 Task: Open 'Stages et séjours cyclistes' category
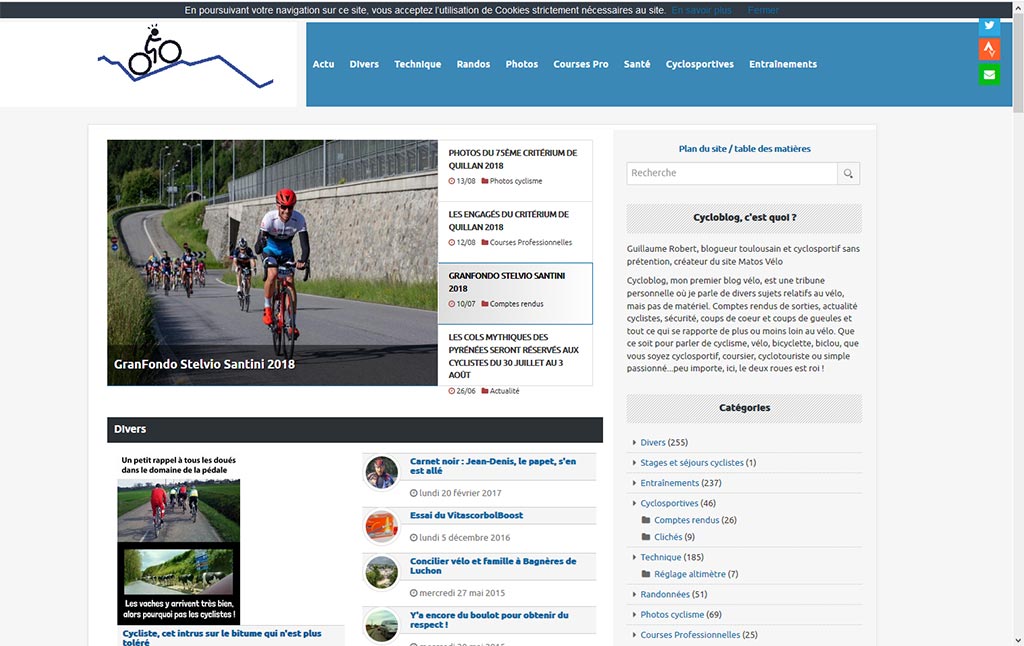pyautogui.click(x=692, y=462)
